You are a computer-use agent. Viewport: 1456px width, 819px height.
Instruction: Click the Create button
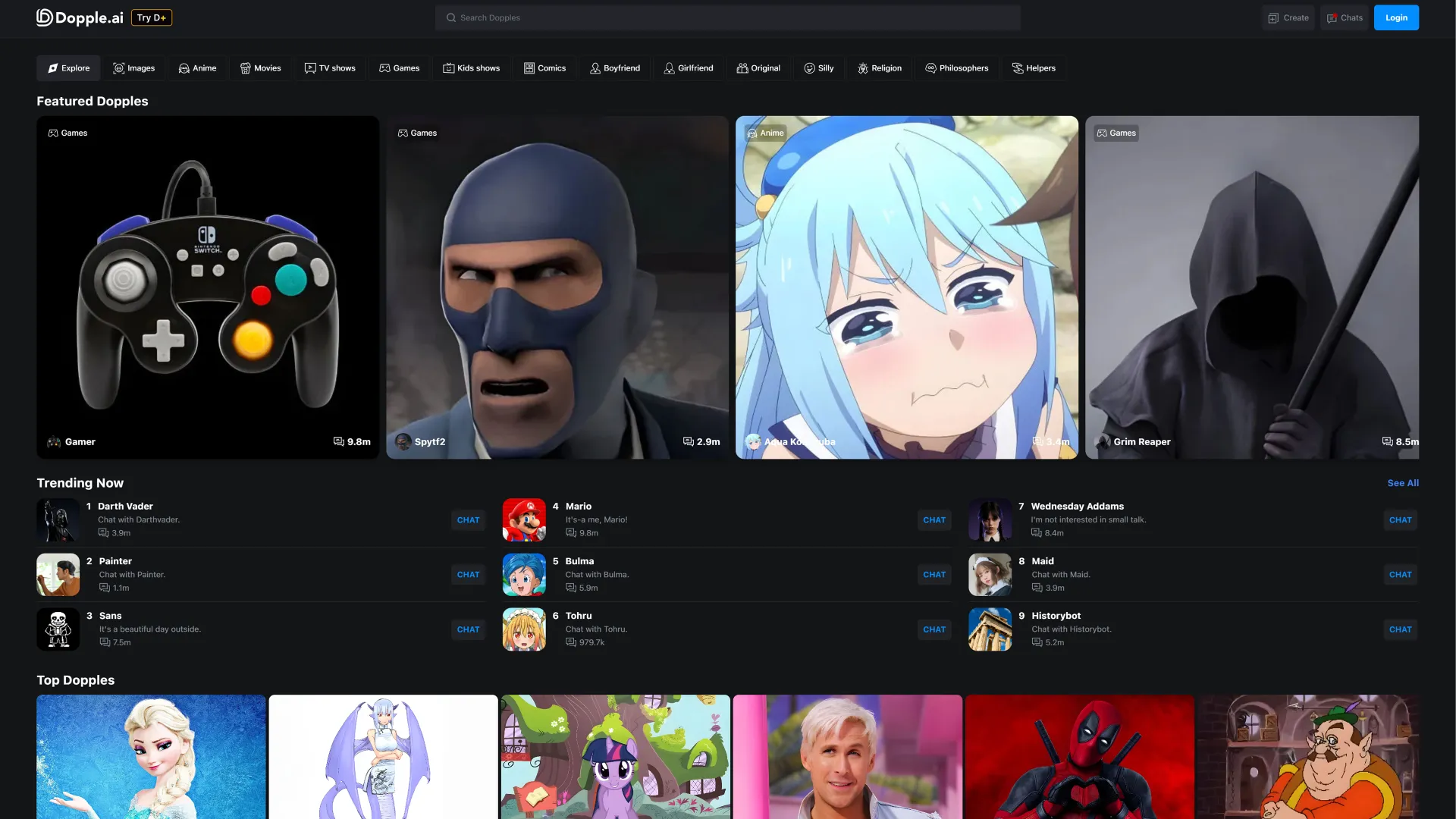tap(1288, 17)
